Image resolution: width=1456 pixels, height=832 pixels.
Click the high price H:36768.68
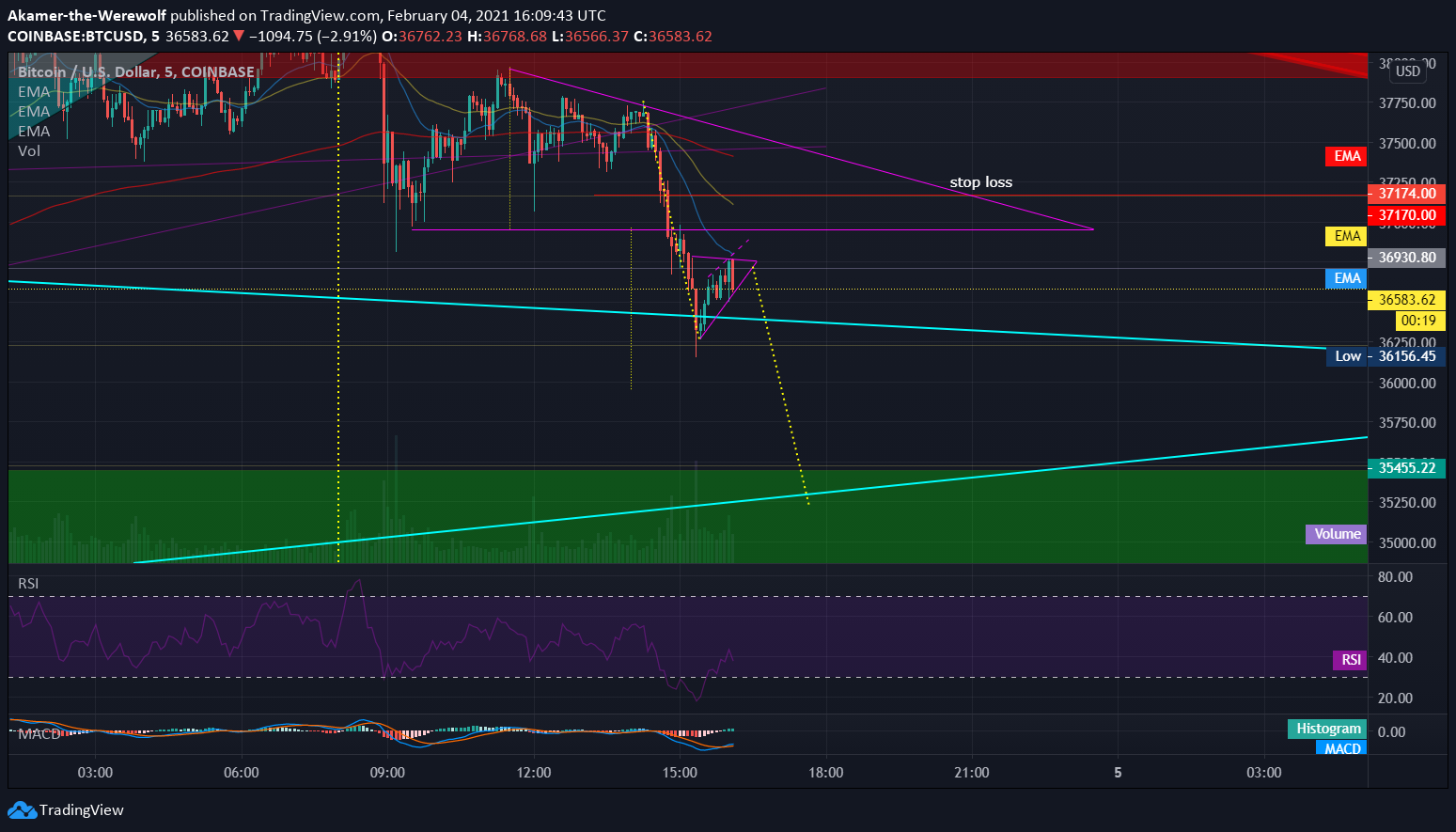pyautogui.click(x=507, y=37)
